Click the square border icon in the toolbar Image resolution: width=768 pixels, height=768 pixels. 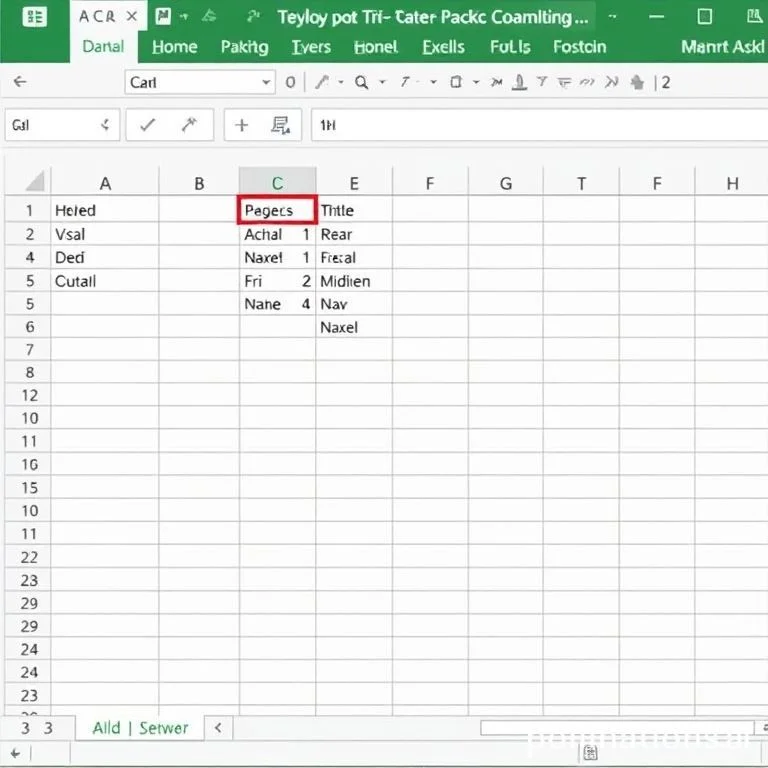coord(456,82)
